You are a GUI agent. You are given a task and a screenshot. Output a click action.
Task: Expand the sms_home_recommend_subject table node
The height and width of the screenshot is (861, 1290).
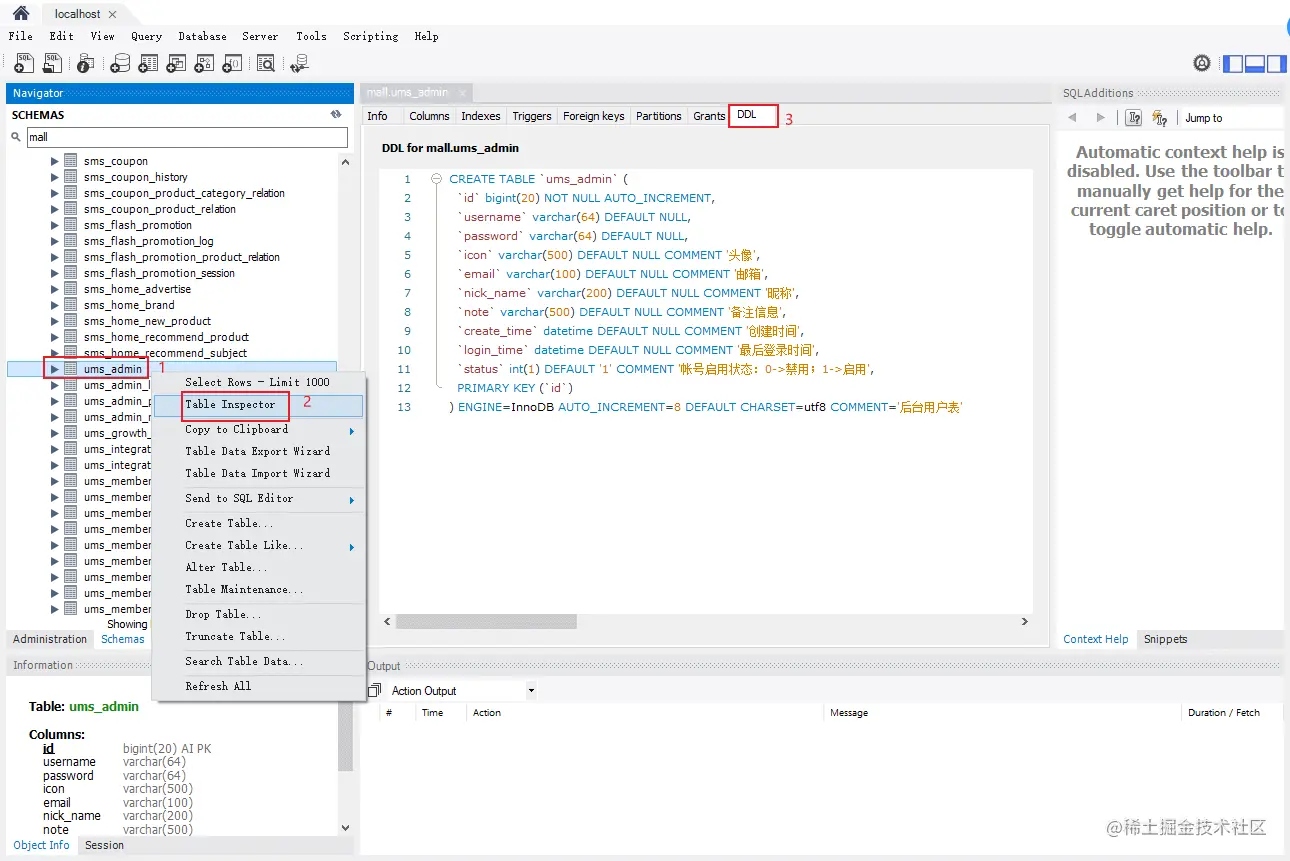55,353
